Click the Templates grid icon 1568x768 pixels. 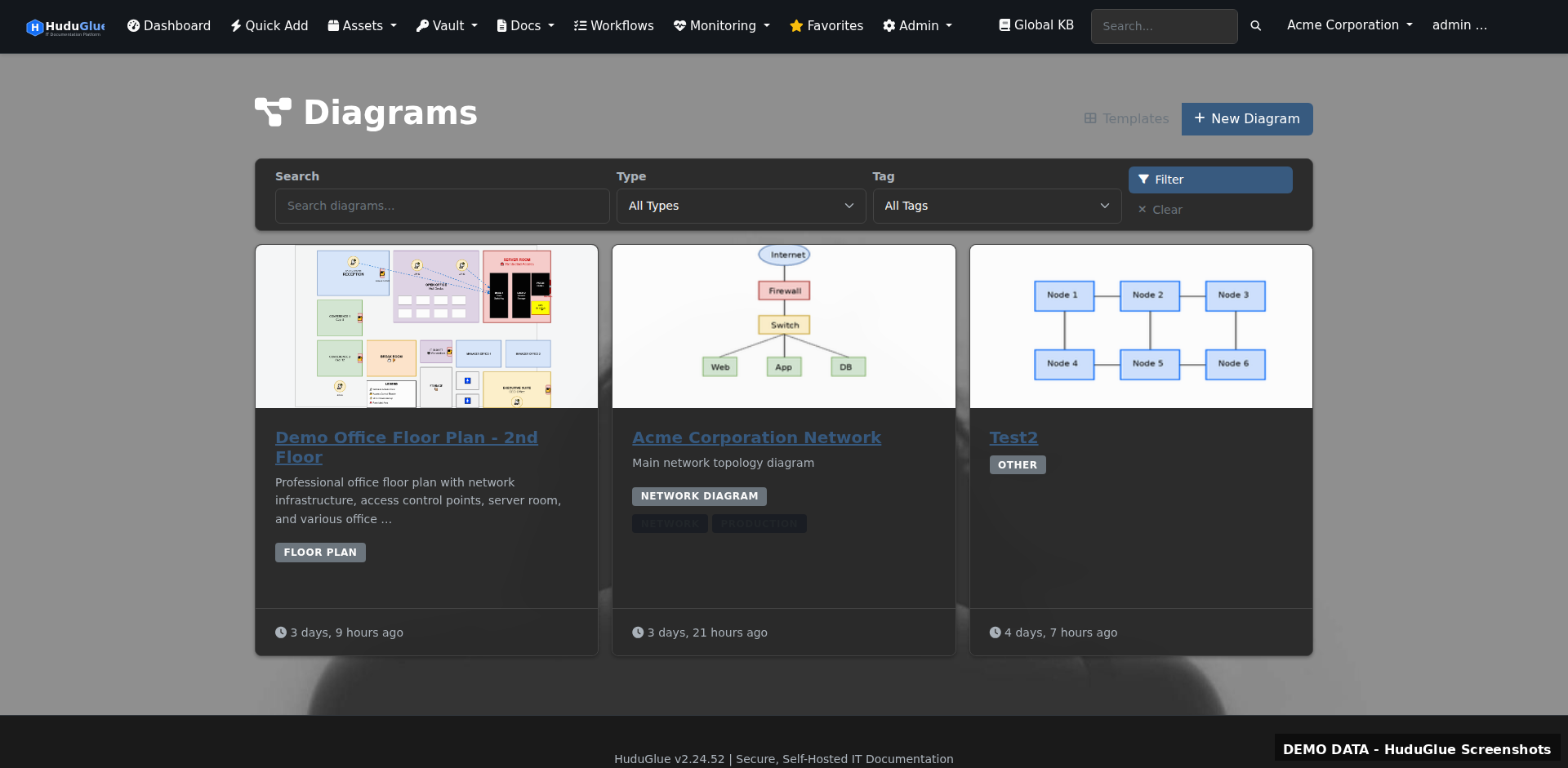click(1091, 118)
